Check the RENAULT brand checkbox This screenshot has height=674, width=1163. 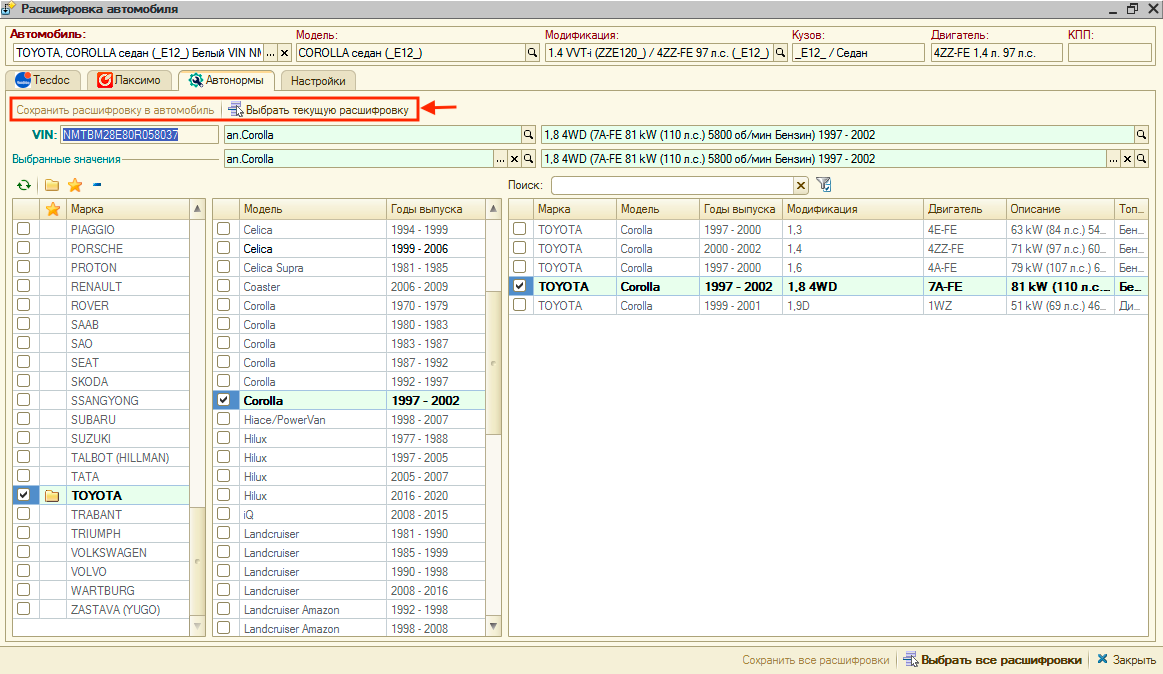pyautogui.click(x=24, y=286)
